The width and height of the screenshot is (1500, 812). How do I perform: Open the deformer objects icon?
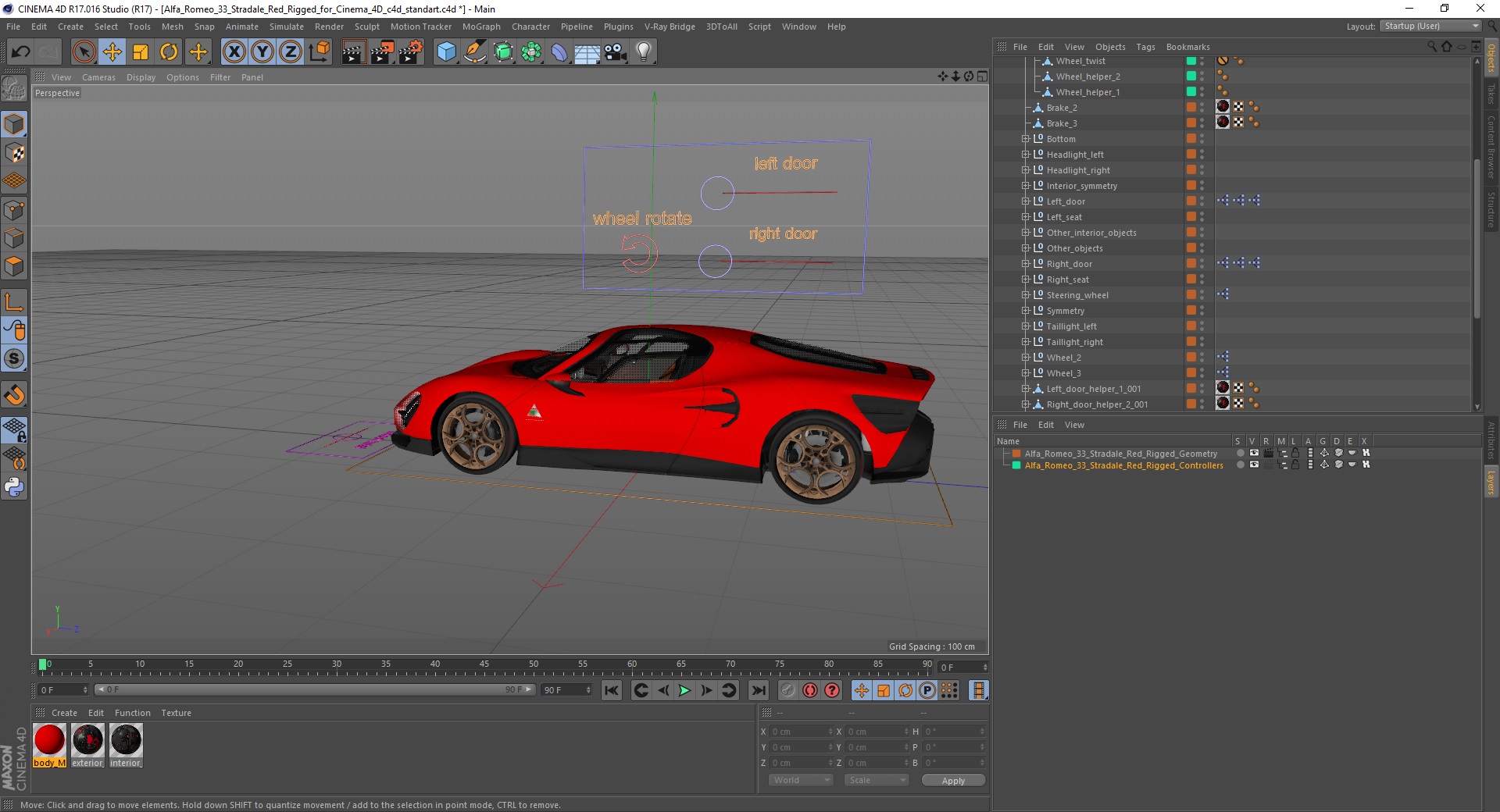tap(560, 52)
